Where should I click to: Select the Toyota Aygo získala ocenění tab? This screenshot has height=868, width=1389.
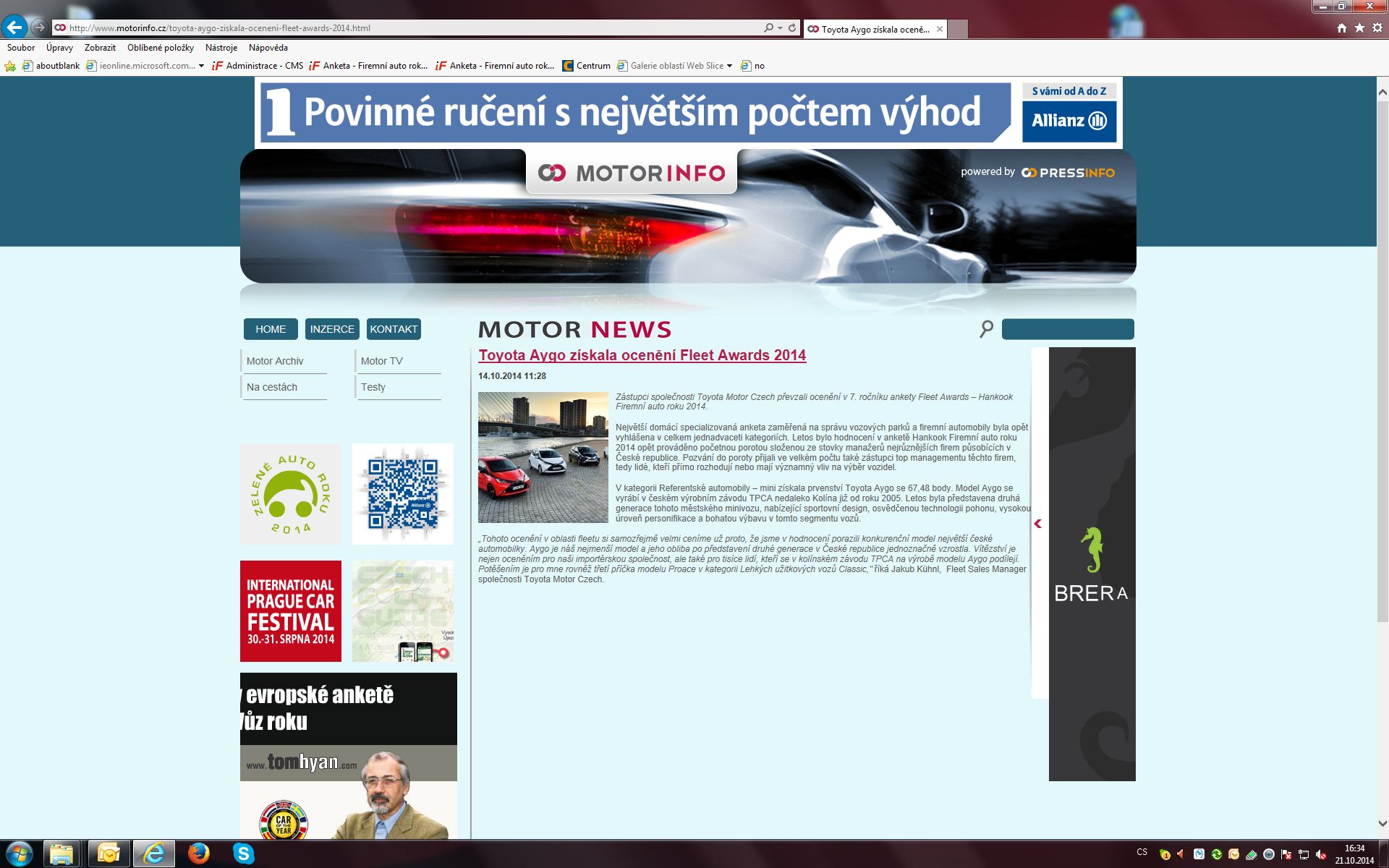874,29
